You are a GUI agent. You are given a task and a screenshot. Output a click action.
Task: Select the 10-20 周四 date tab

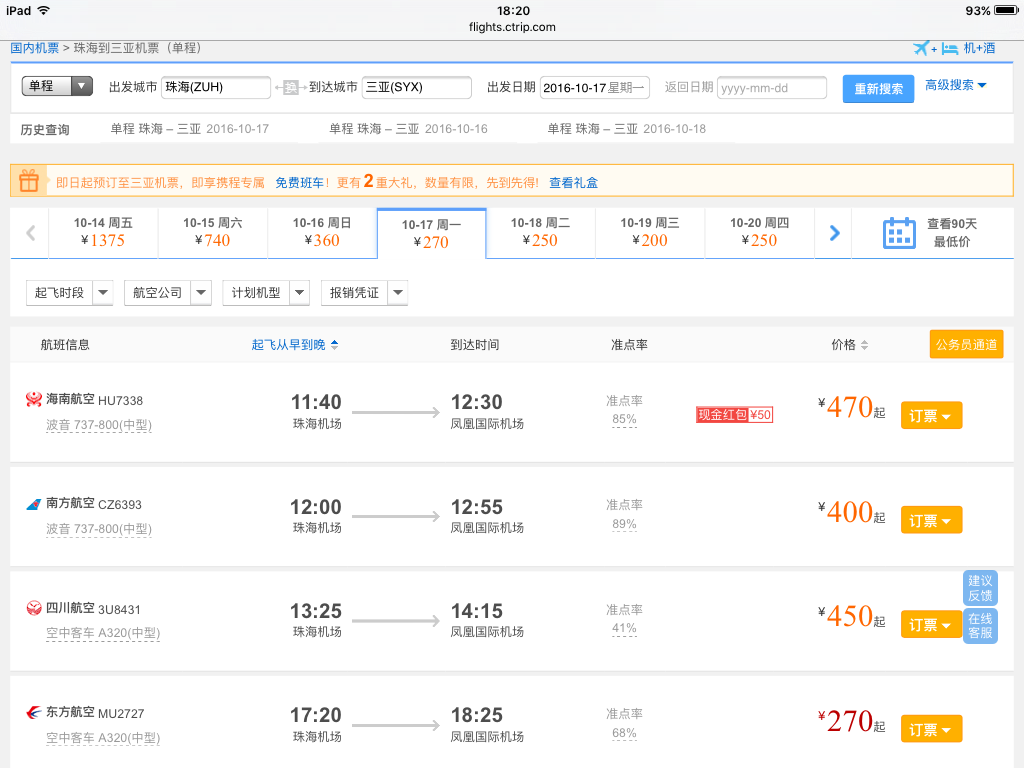click(x=760, y=232)
